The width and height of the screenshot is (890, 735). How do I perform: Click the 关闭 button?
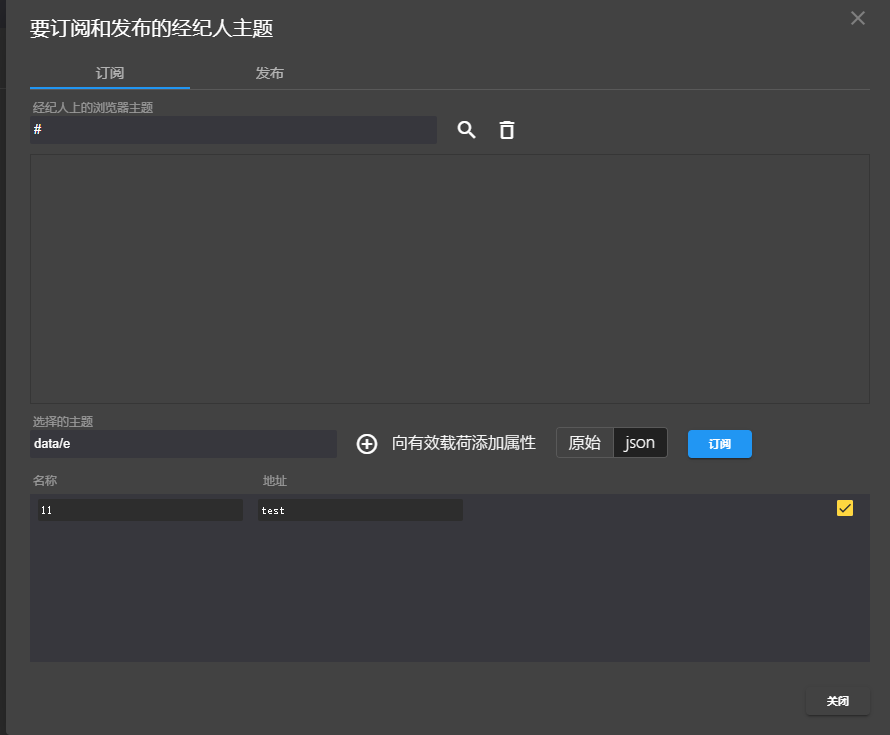coord(837,701)
